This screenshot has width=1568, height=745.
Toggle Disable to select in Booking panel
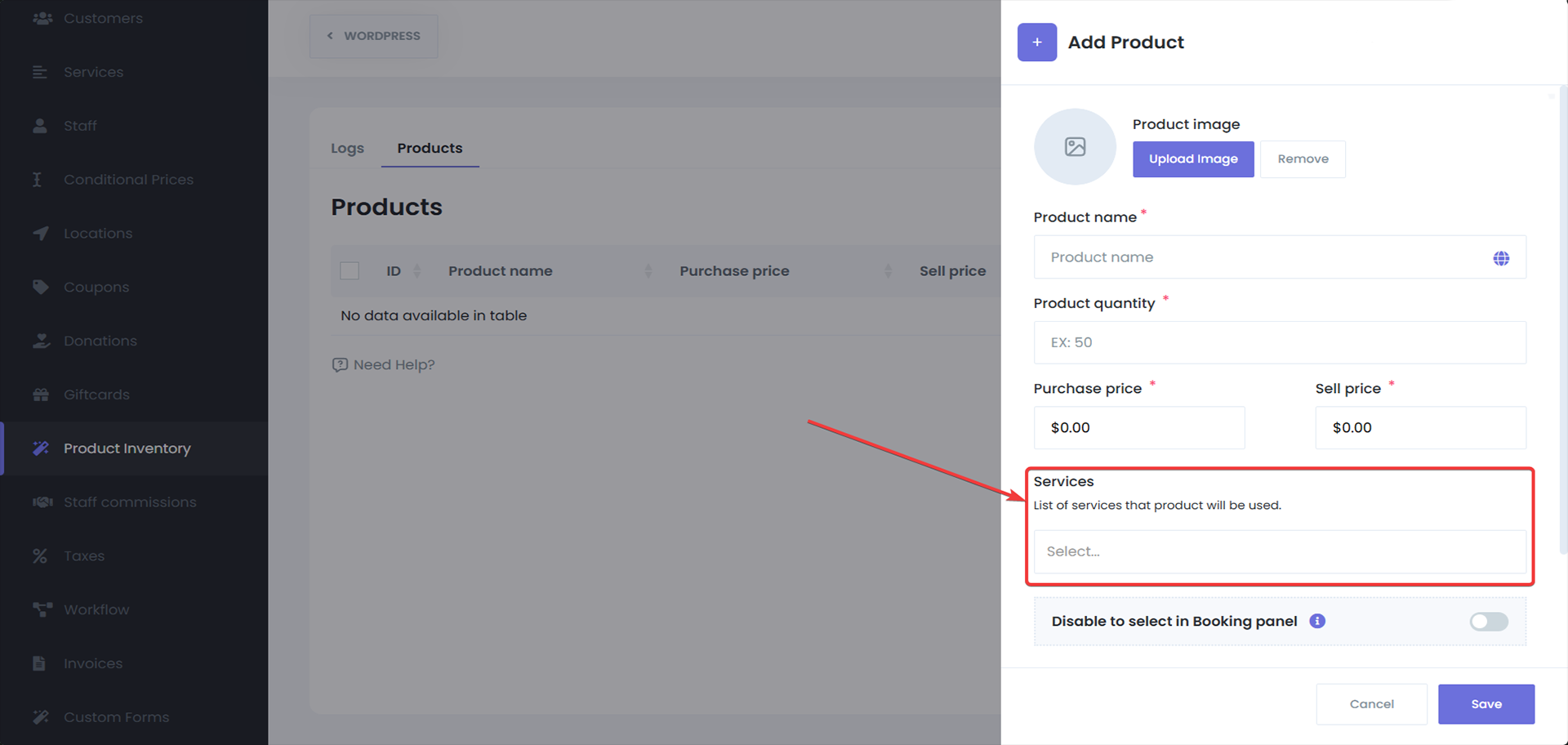[x=1488, y=622]
